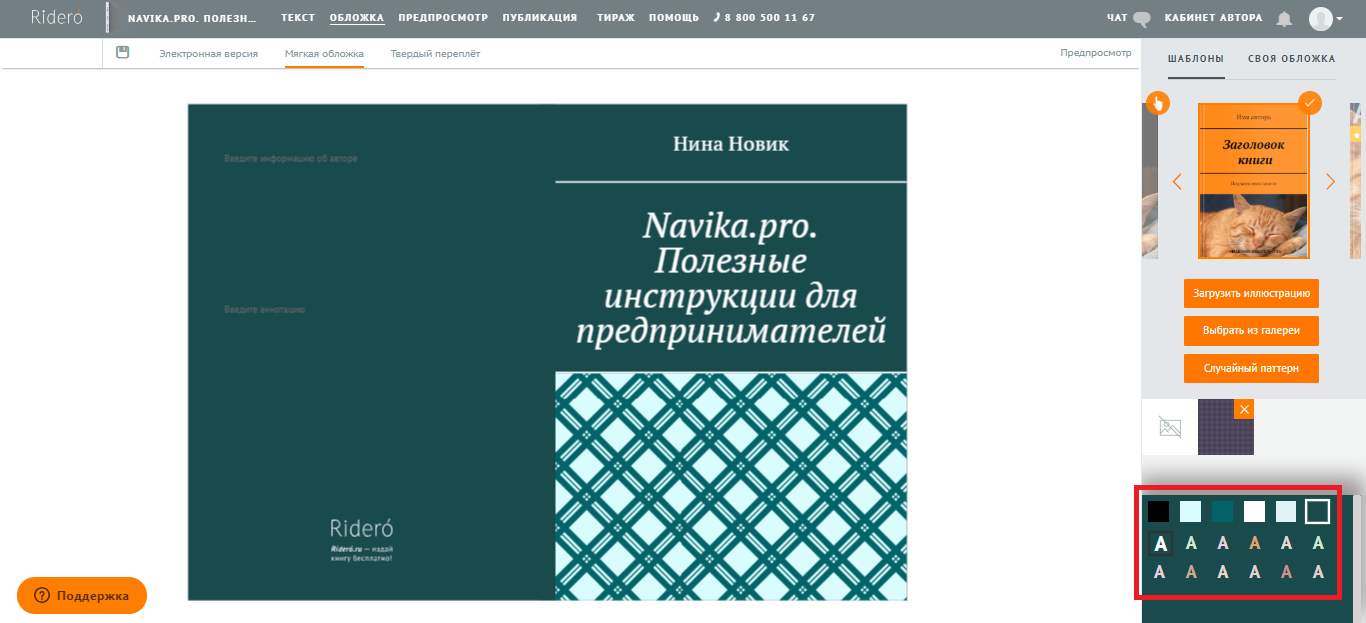Viewport: 1366px width, 623px height.
Task: Open the Публикация menu item
Action: [539, 18]
